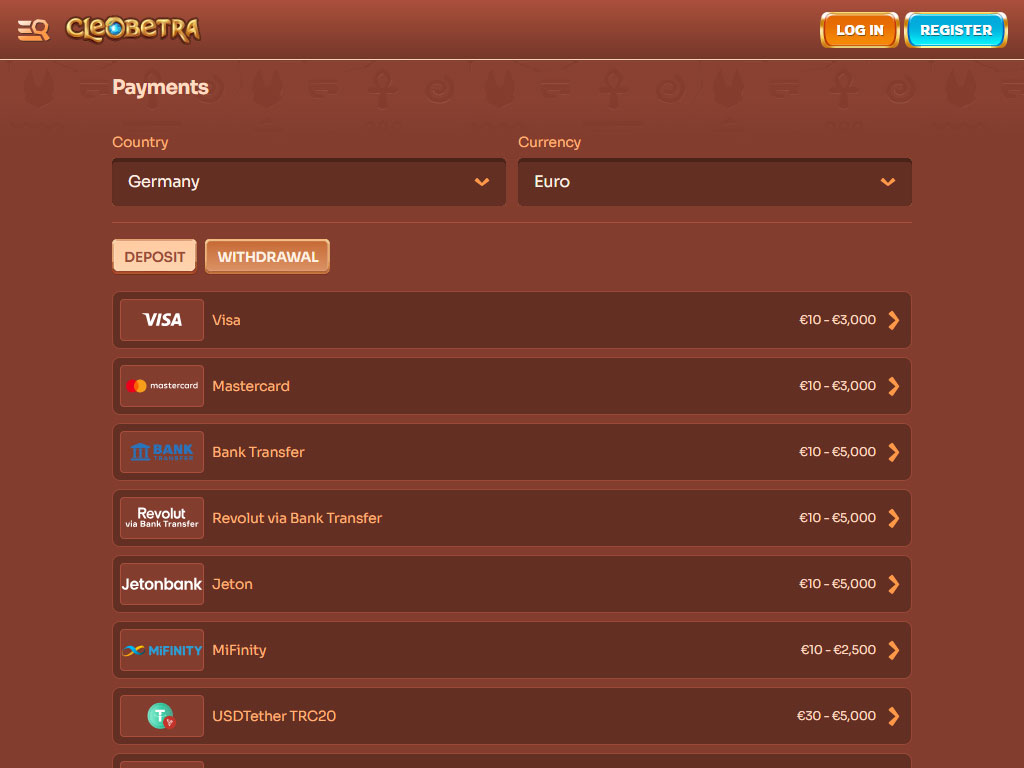
Task: Switch to the Deposit tab
Action: pos(155,257)
